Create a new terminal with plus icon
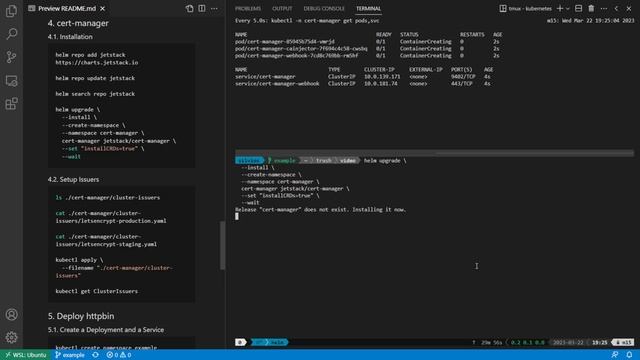The image size is (640, 360). (x=560, y=9)
